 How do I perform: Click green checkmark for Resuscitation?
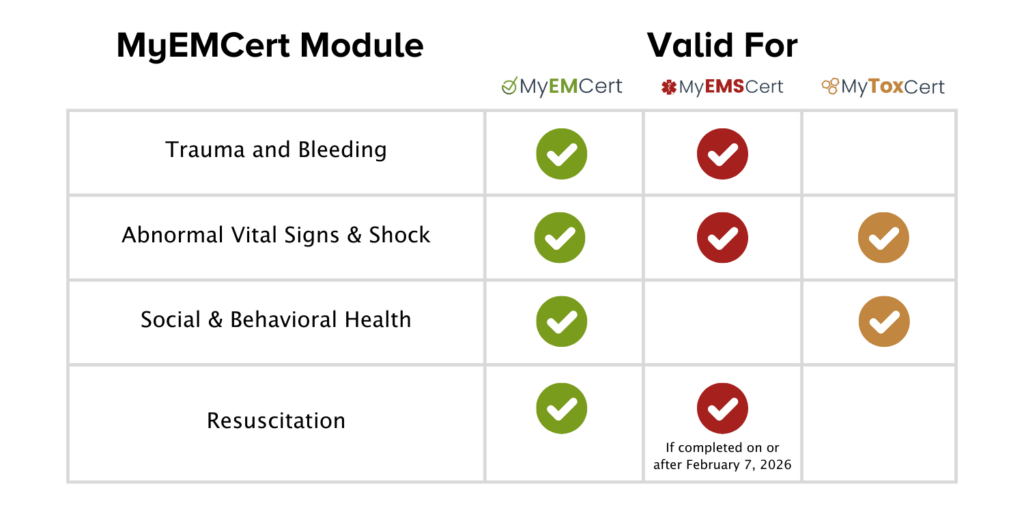coord(561,408)
